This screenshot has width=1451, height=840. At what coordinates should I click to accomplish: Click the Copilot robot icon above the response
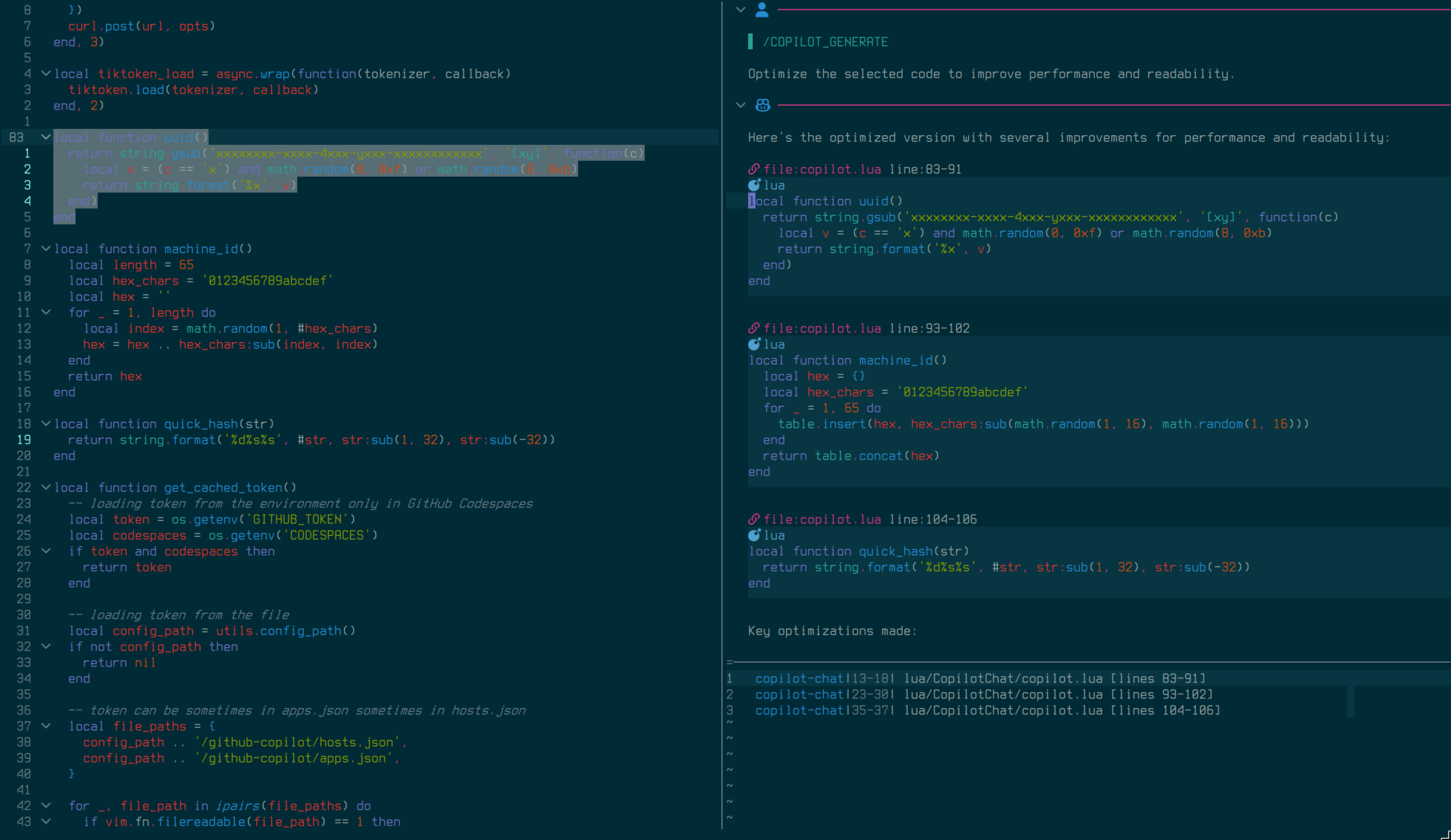pyautogui.click(x=762, y=105)
